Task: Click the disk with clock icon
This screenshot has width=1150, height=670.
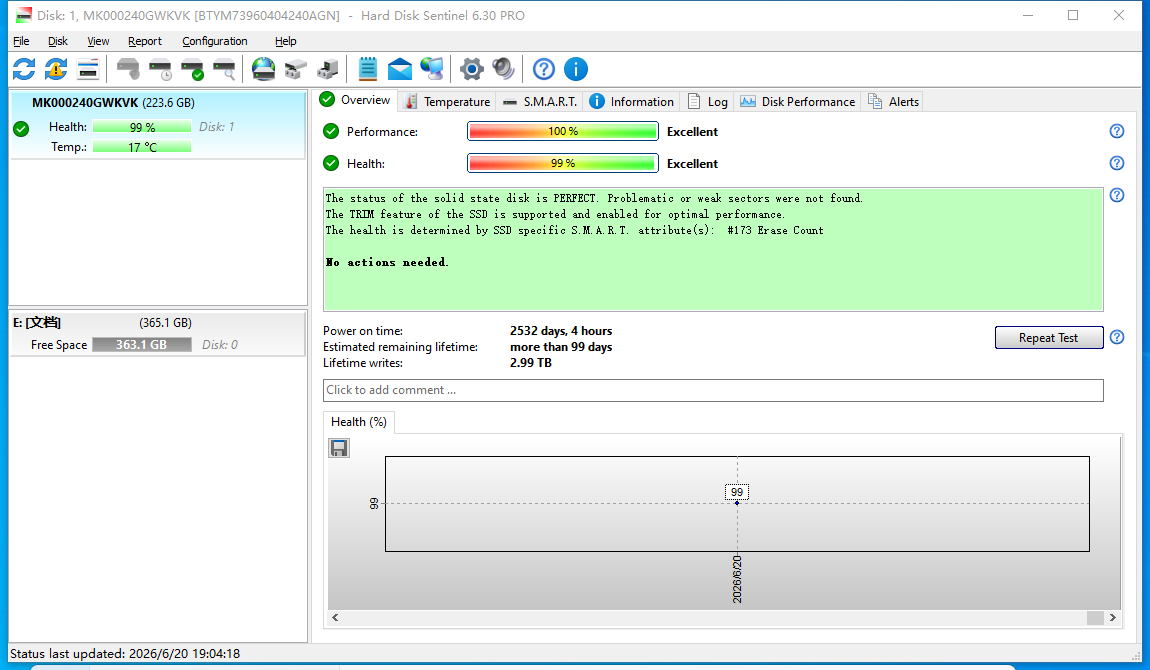Action: click(160, 70)
